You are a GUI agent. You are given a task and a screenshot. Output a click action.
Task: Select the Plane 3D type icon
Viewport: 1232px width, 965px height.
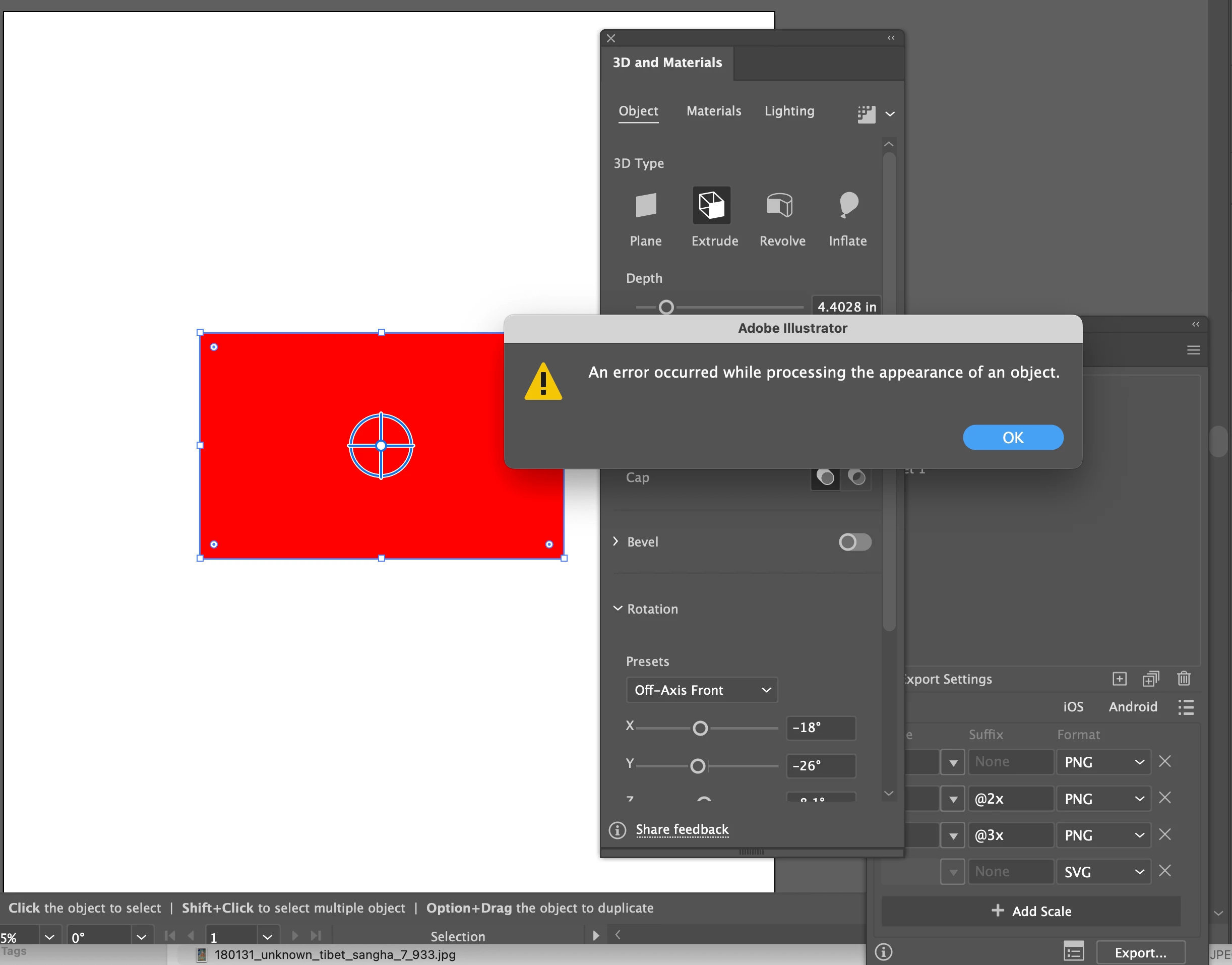click(x=646, y=205)
